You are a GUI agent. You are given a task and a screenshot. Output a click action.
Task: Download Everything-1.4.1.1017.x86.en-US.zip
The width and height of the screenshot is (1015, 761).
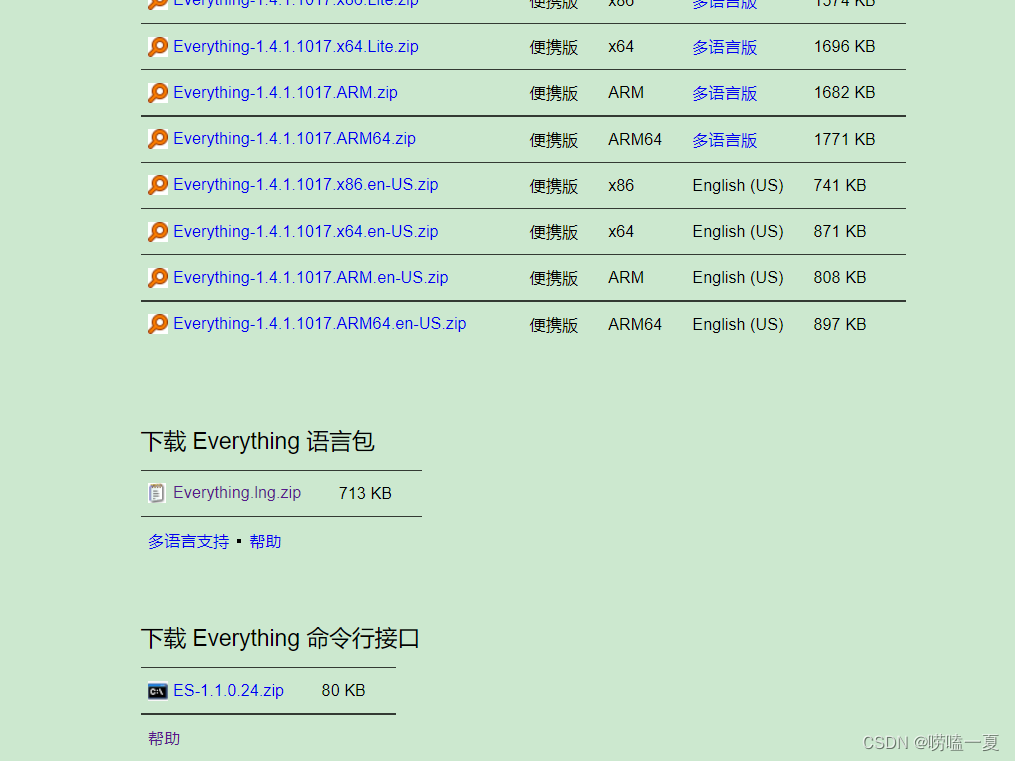pyautogui.click(x=306, y=185)
